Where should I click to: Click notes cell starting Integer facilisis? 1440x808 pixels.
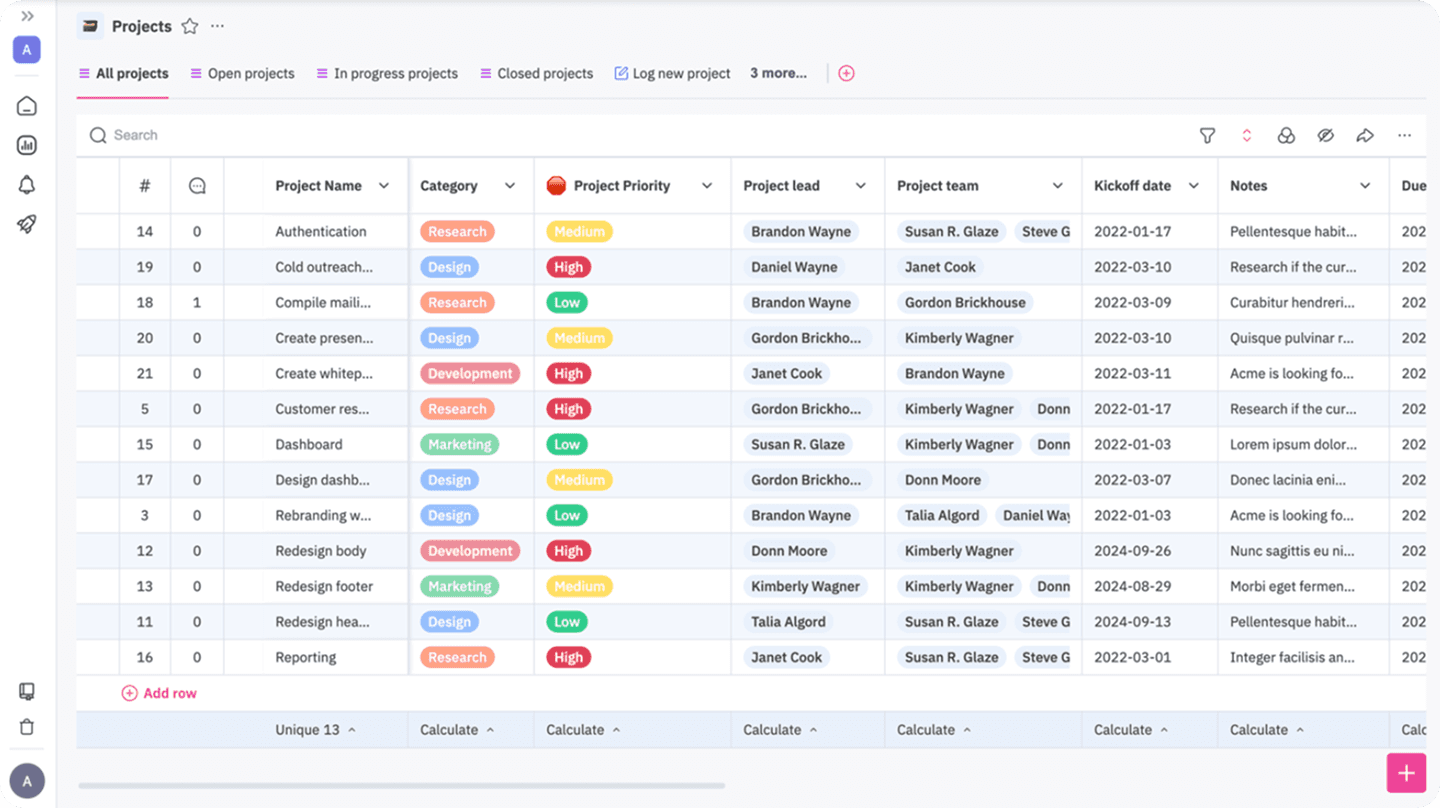click(x=1304, y=658)
